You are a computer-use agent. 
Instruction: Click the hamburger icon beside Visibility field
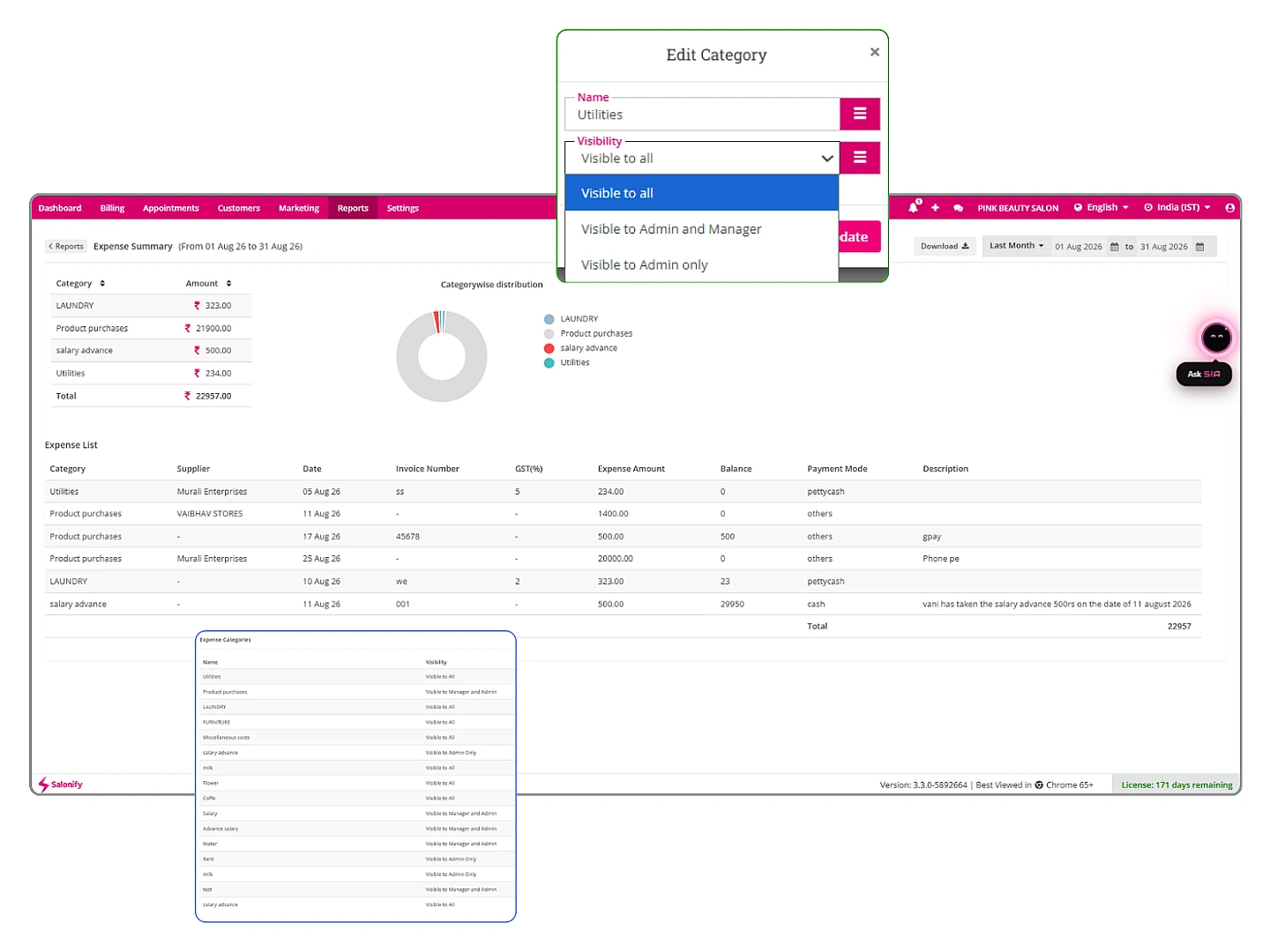click(860, 158)
